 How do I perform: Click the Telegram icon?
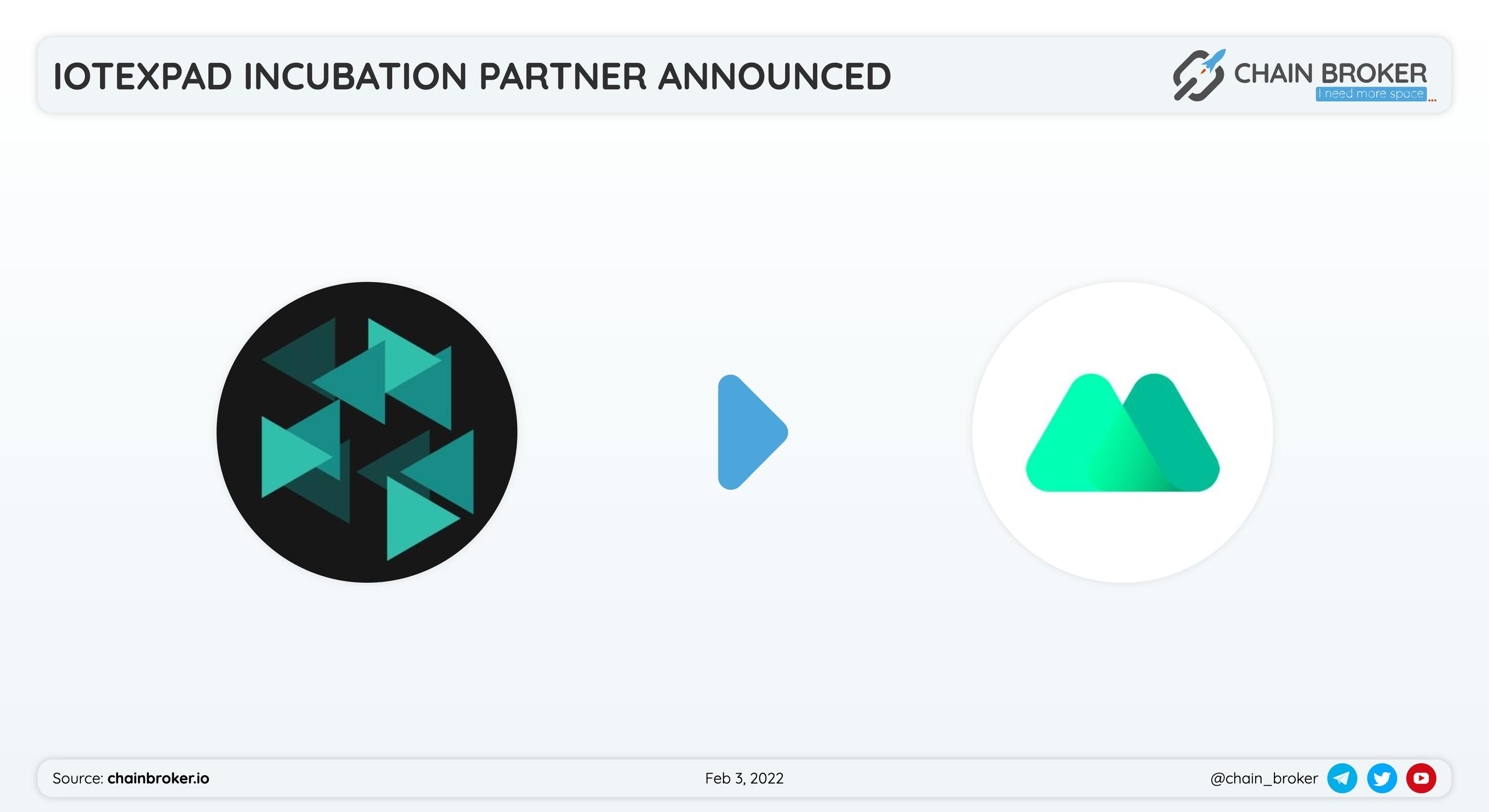1342,778
